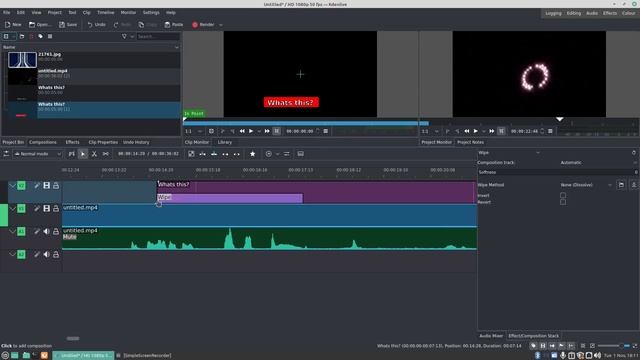Lock the V1 track
The width and height of the screenshot is (640, 360).
click(x=56, y=209)
